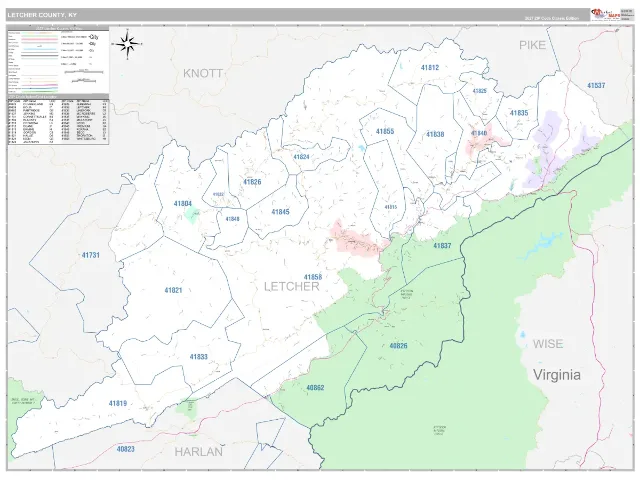
Task: Click the scale bar in the legend
Action: [83, 72]
